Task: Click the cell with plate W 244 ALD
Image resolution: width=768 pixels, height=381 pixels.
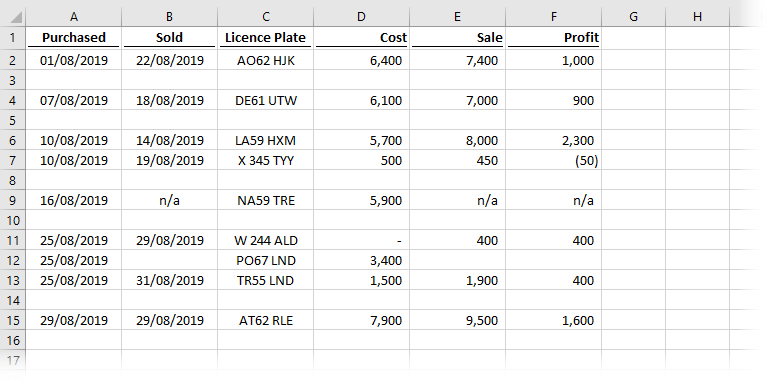Action: 265,240
